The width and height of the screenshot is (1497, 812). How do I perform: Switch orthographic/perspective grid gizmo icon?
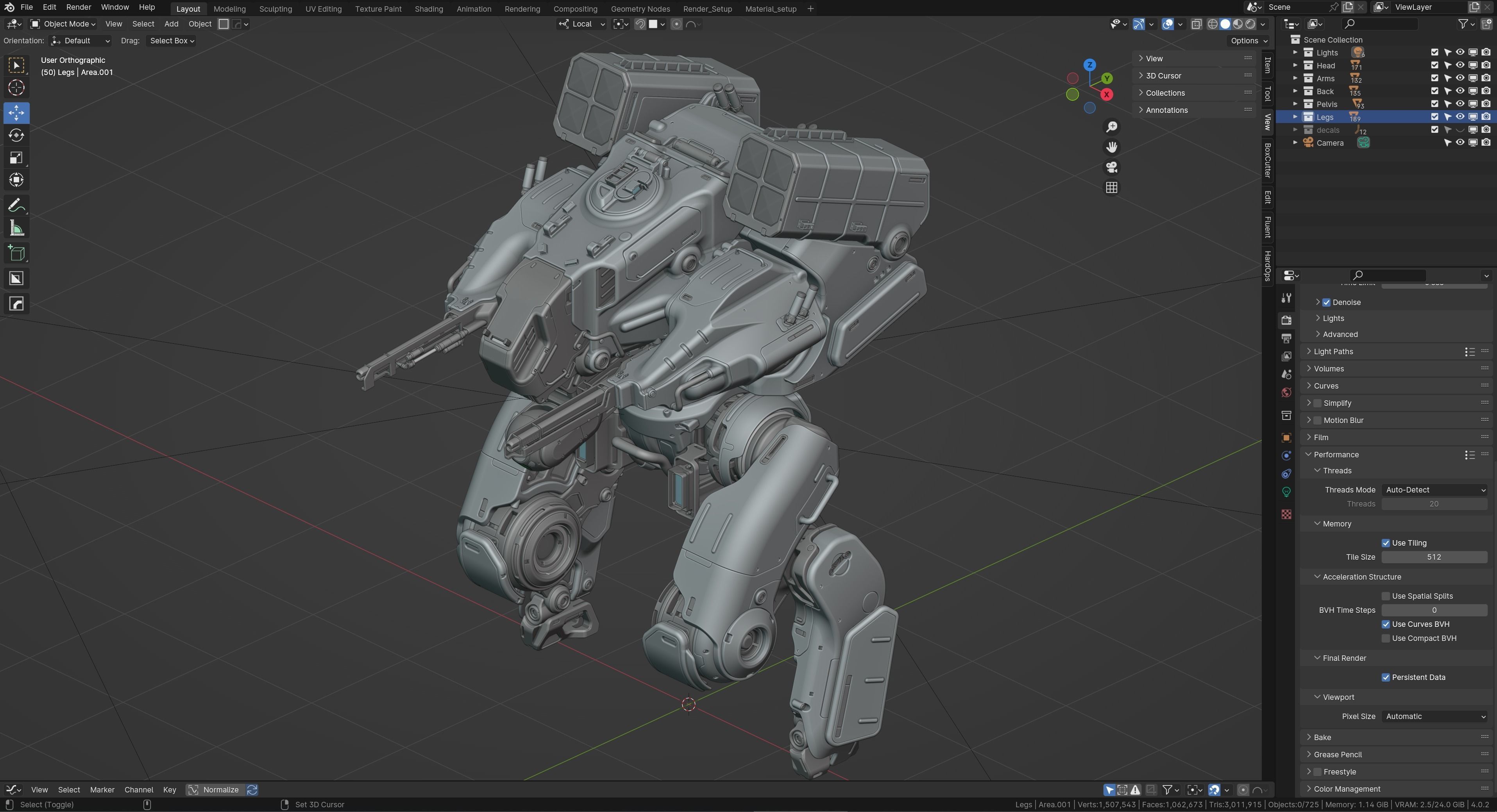[1111, 187]
